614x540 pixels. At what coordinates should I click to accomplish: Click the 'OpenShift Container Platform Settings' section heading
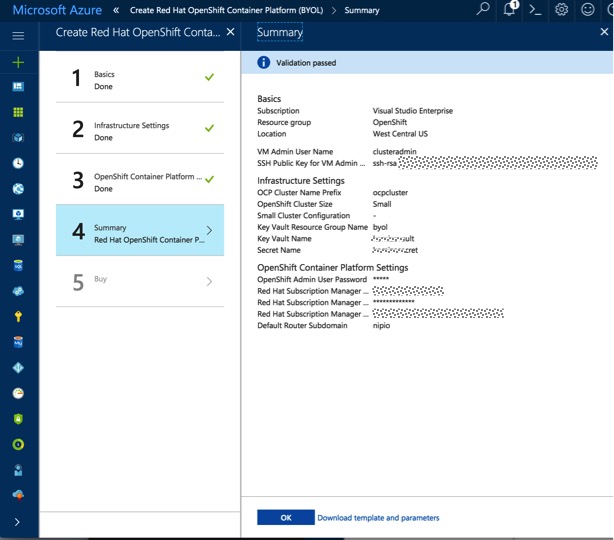[x=332, y=267]
